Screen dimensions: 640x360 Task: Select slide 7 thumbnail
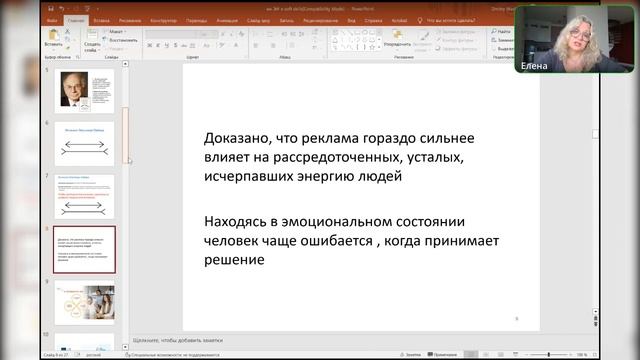pos(84,197)
